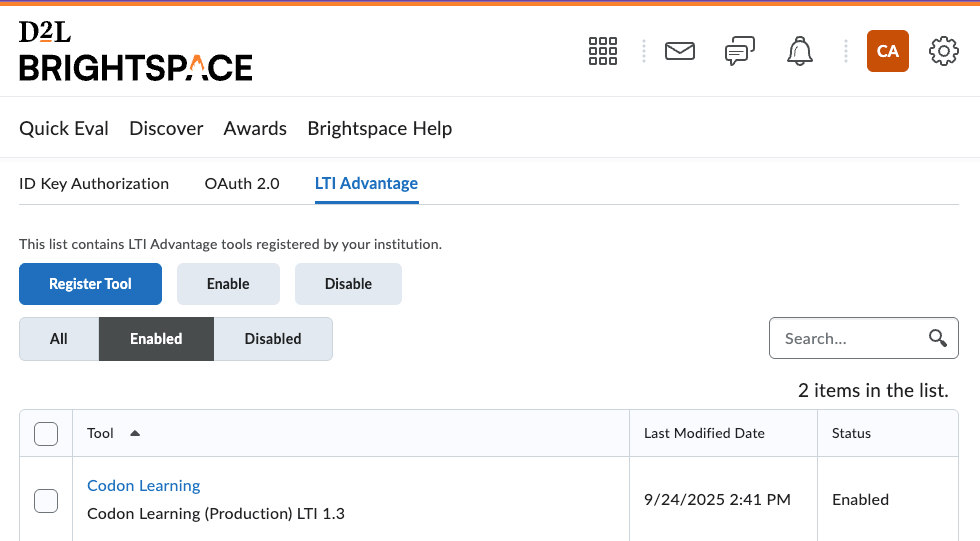Open Discover in the navbar

pos(166,128)
